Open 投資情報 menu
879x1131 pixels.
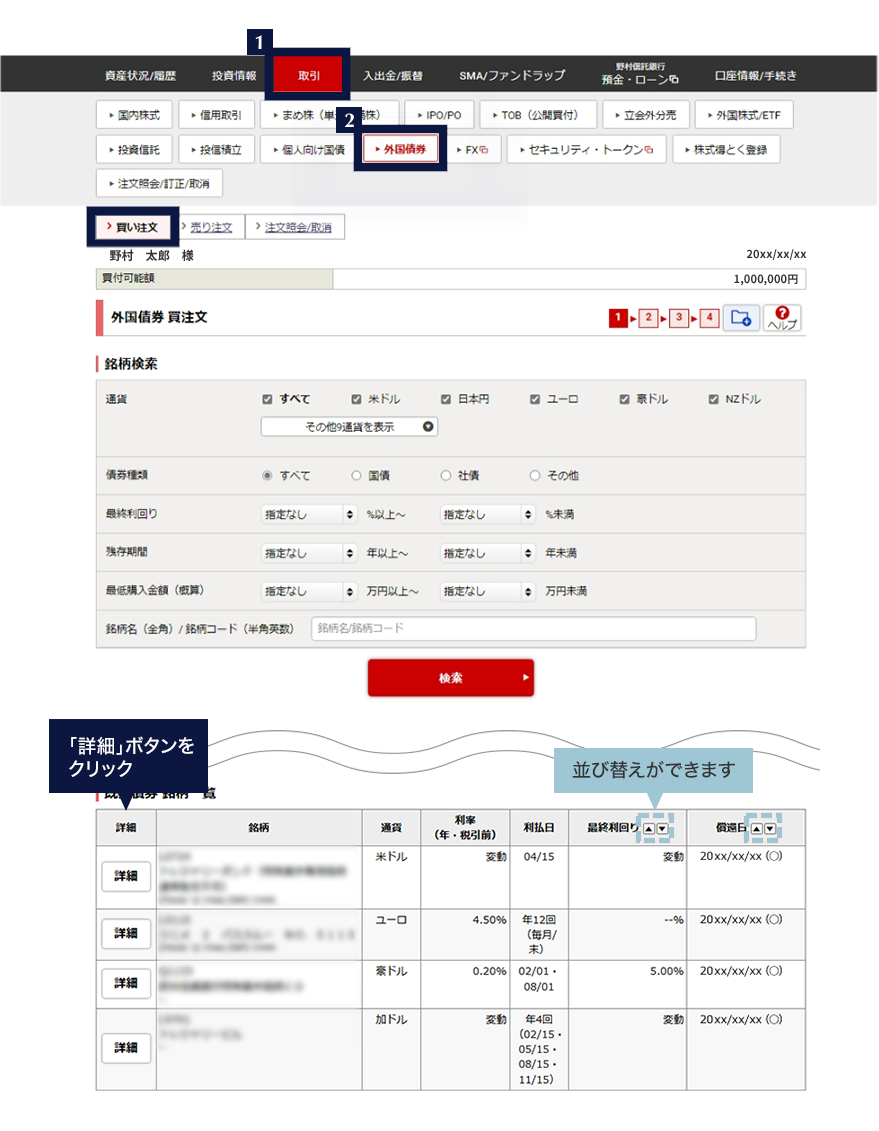tap(234, 75)
